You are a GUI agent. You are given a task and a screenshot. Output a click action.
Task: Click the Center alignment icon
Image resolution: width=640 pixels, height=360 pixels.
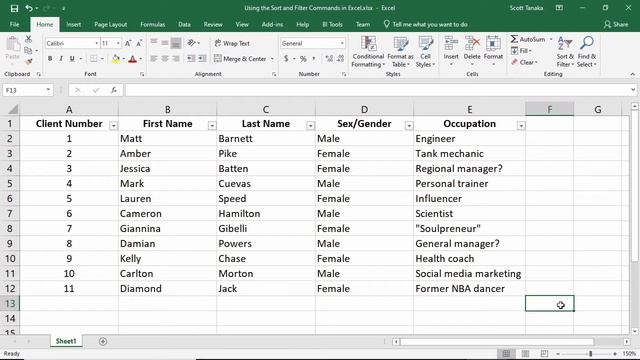(x=165, y=59)
